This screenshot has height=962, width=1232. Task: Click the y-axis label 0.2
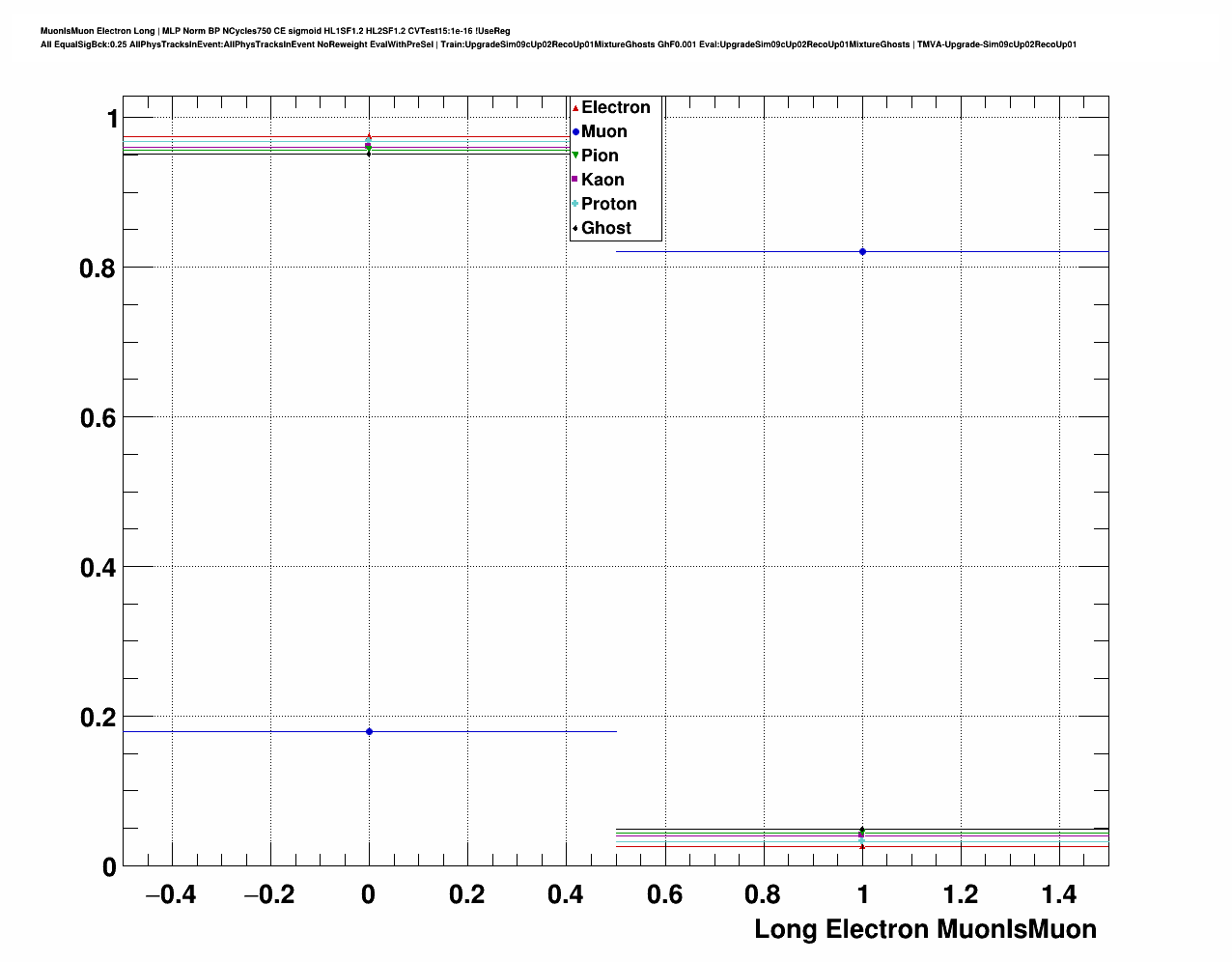point(97,718)
